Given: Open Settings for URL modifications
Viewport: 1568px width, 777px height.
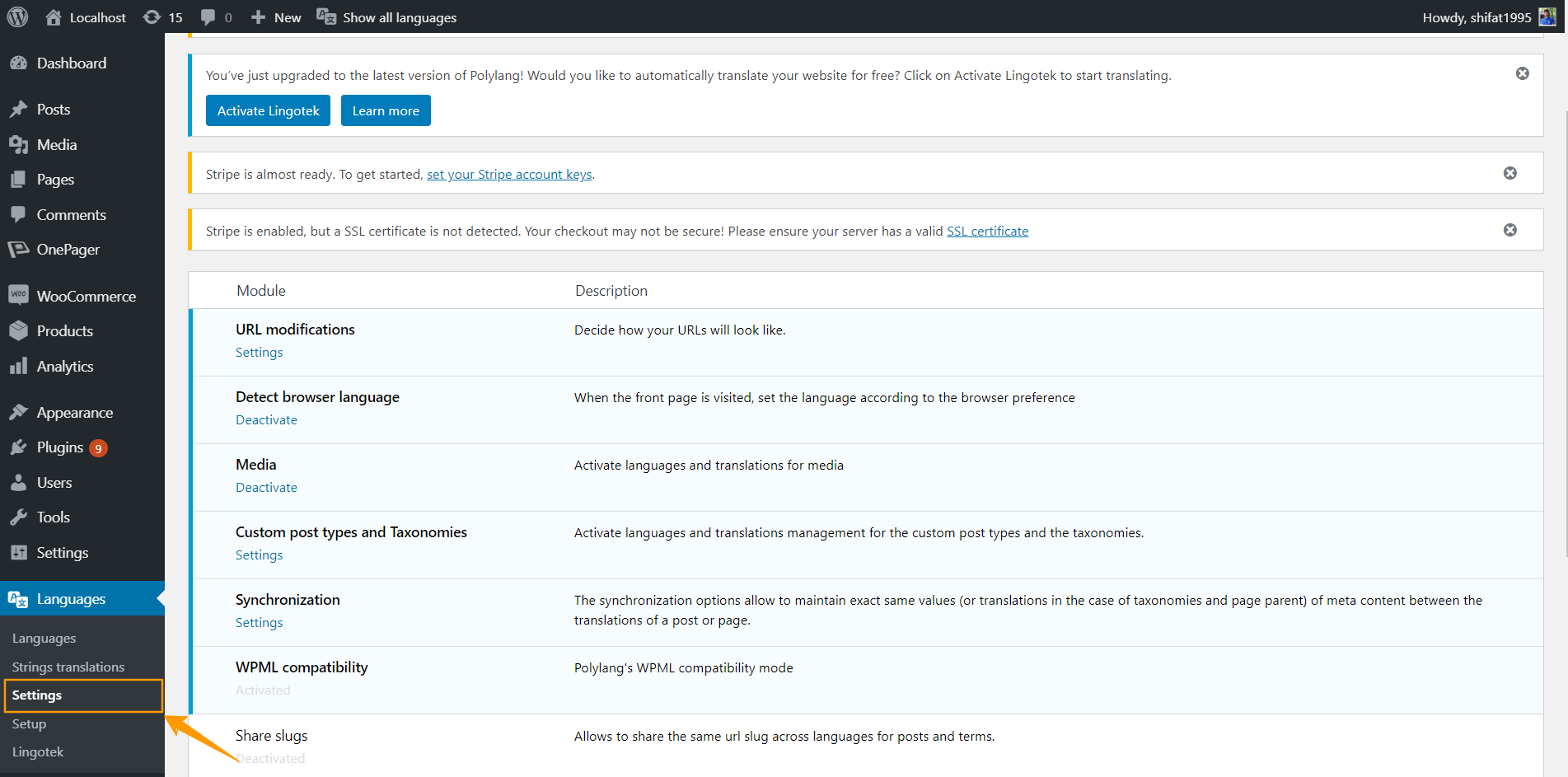Looking at the screenshot, I should point(259,353).
